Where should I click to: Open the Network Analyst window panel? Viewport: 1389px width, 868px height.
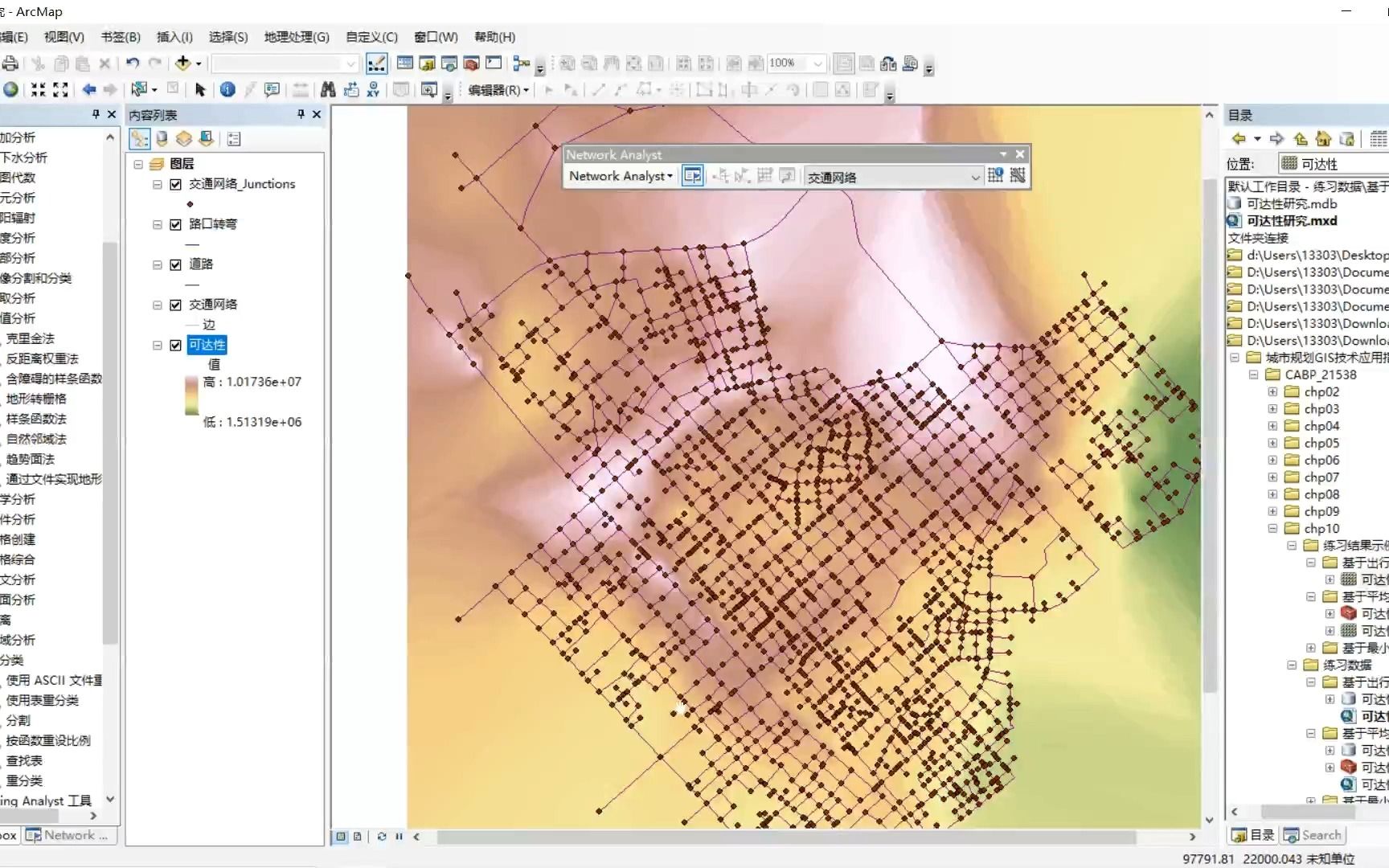click(693, 176)
